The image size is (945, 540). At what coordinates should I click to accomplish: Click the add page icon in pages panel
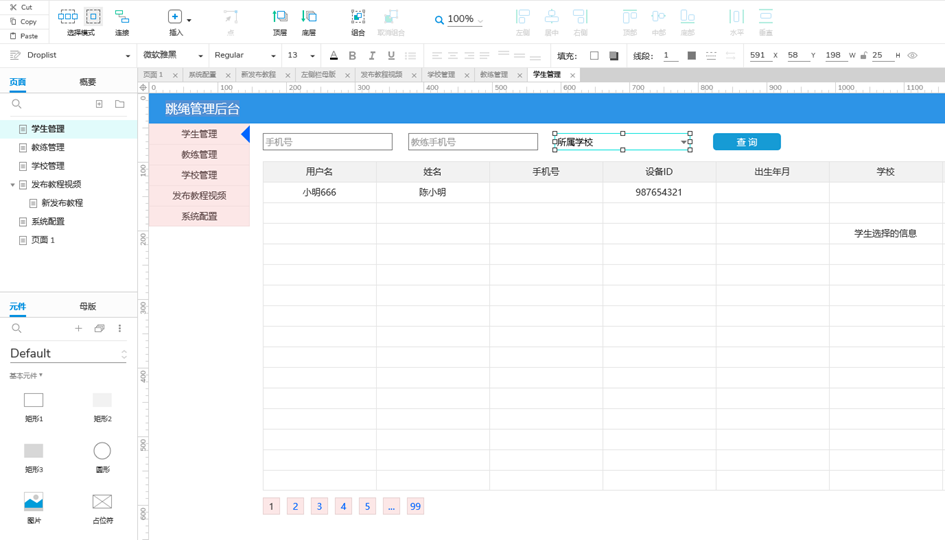pos(99,104)
